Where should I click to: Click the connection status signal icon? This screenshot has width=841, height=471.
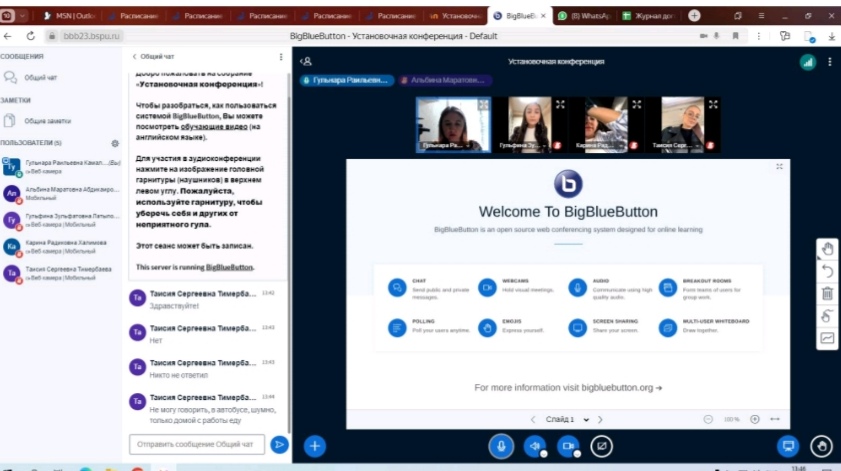807,61
